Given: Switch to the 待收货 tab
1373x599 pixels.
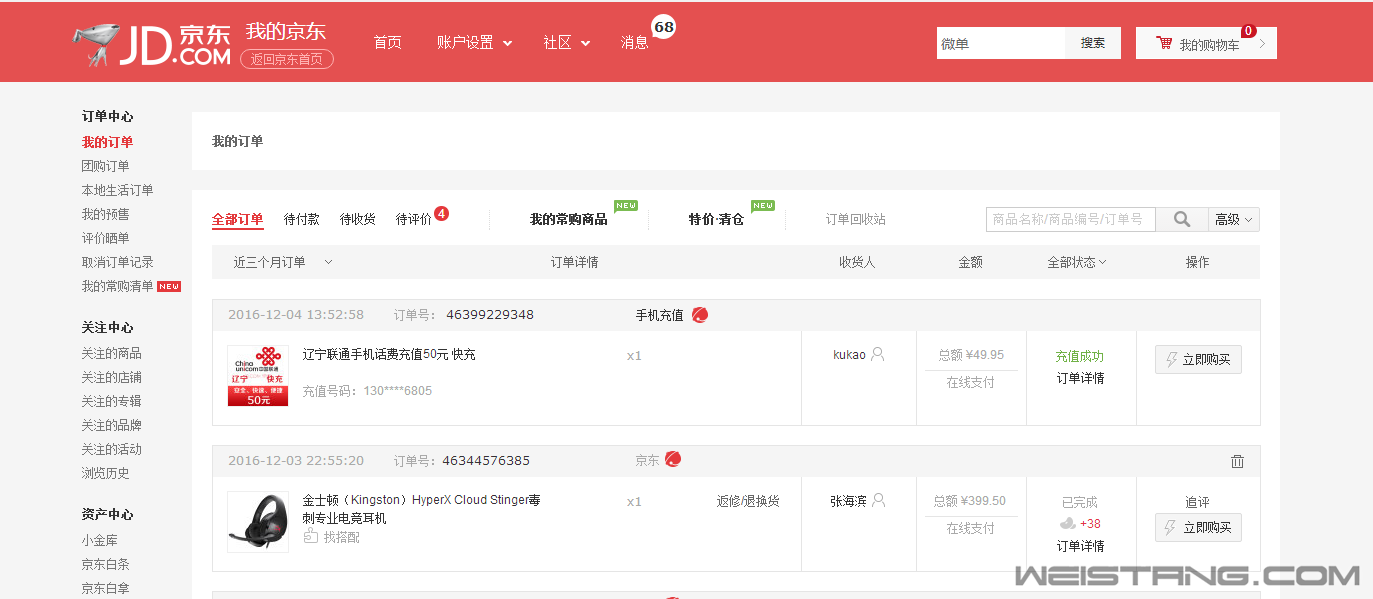Looking at the screenshot, I should coord(358,219).
